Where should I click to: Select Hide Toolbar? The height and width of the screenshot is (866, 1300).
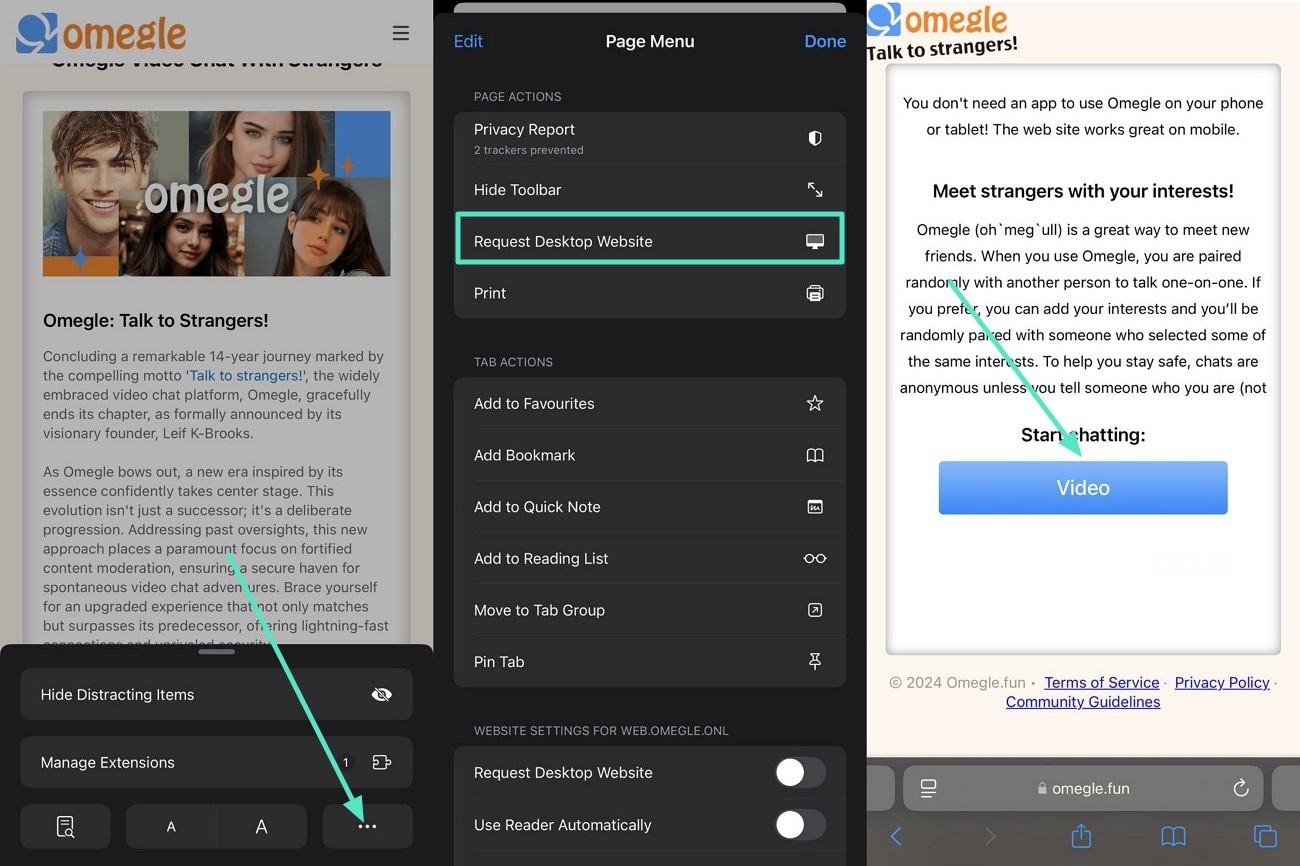pyautogui.click(x=650, y=189)
